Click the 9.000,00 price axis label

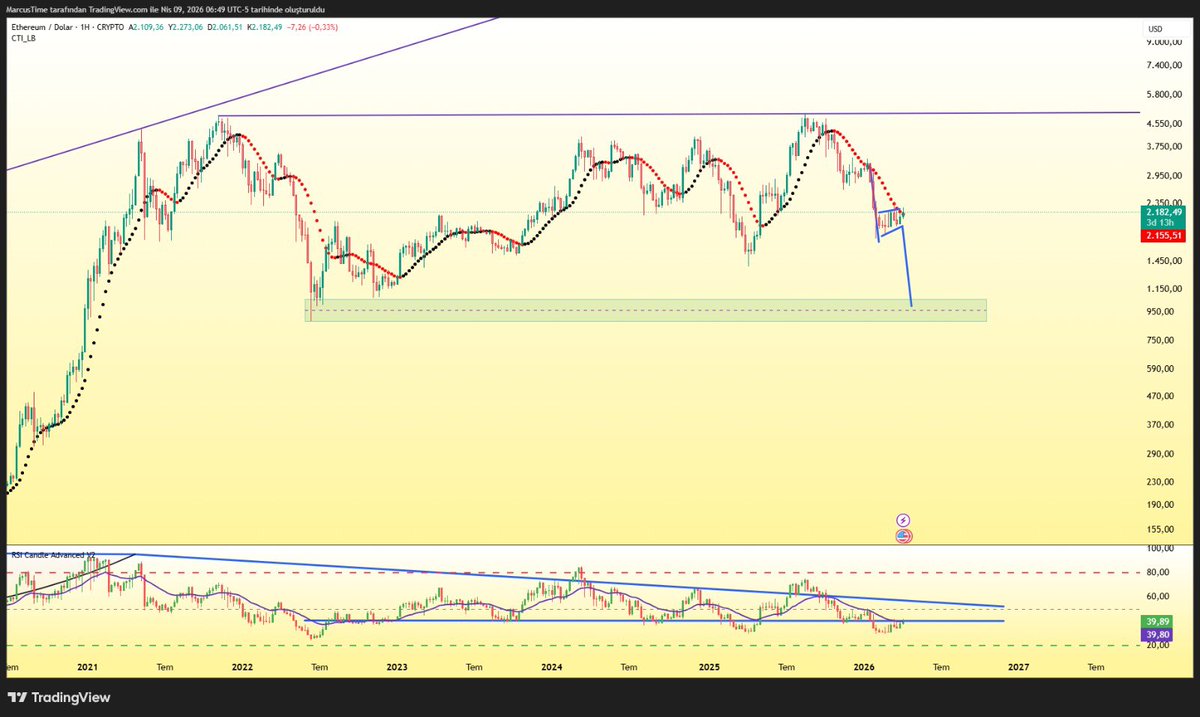[x=1166, y=42]
